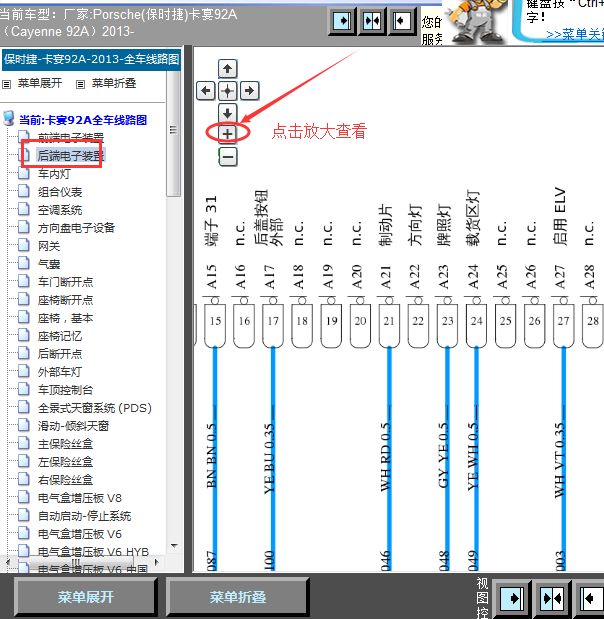Viewport: 604px width, 619px height.
Task: Open 自动启动-停止系统 entry
Action: coord(84,516)
